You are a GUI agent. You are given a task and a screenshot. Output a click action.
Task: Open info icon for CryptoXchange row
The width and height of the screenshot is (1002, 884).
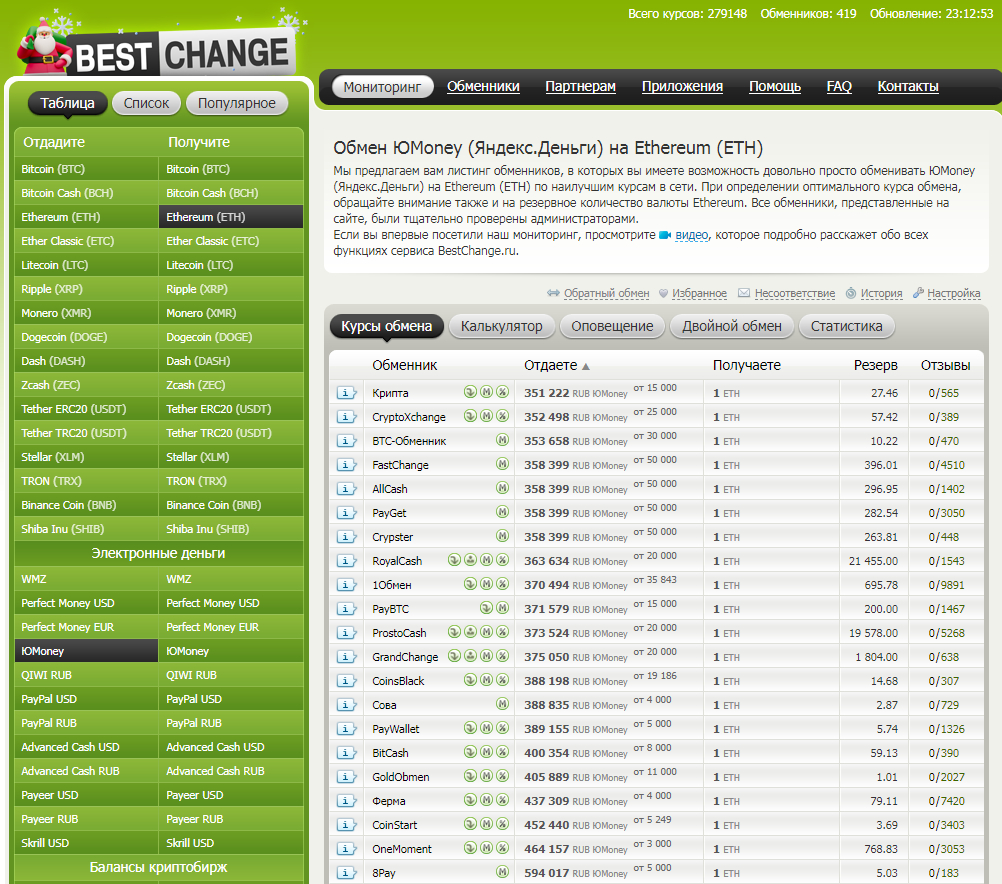[346, 417]
